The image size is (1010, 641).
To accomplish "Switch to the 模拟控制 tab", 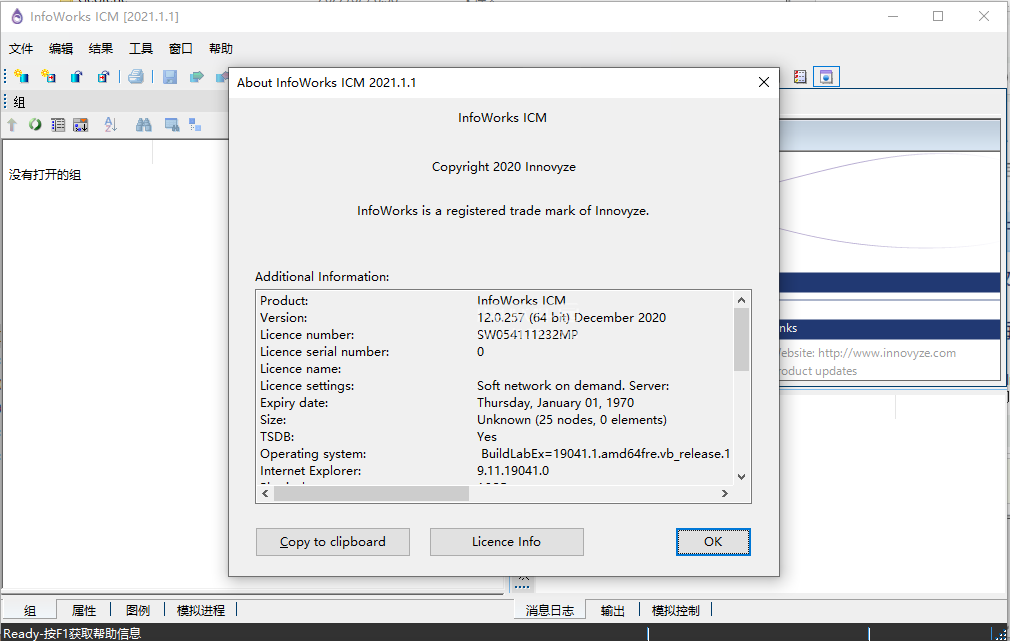I will 676,610.
